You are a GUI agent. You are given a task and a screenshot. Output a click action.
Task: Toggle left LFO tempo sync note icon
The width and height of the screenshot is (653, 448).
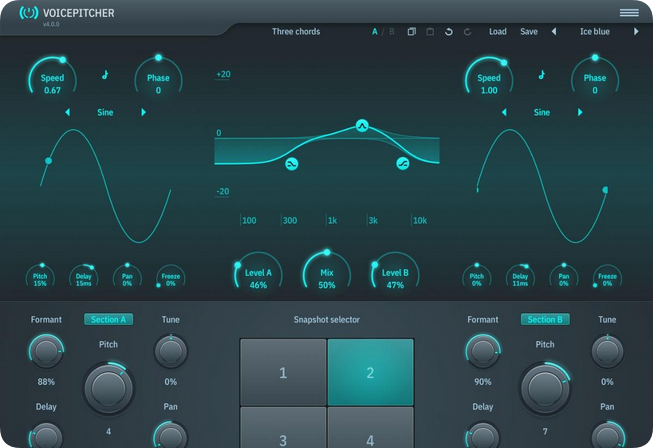point(105,75)
